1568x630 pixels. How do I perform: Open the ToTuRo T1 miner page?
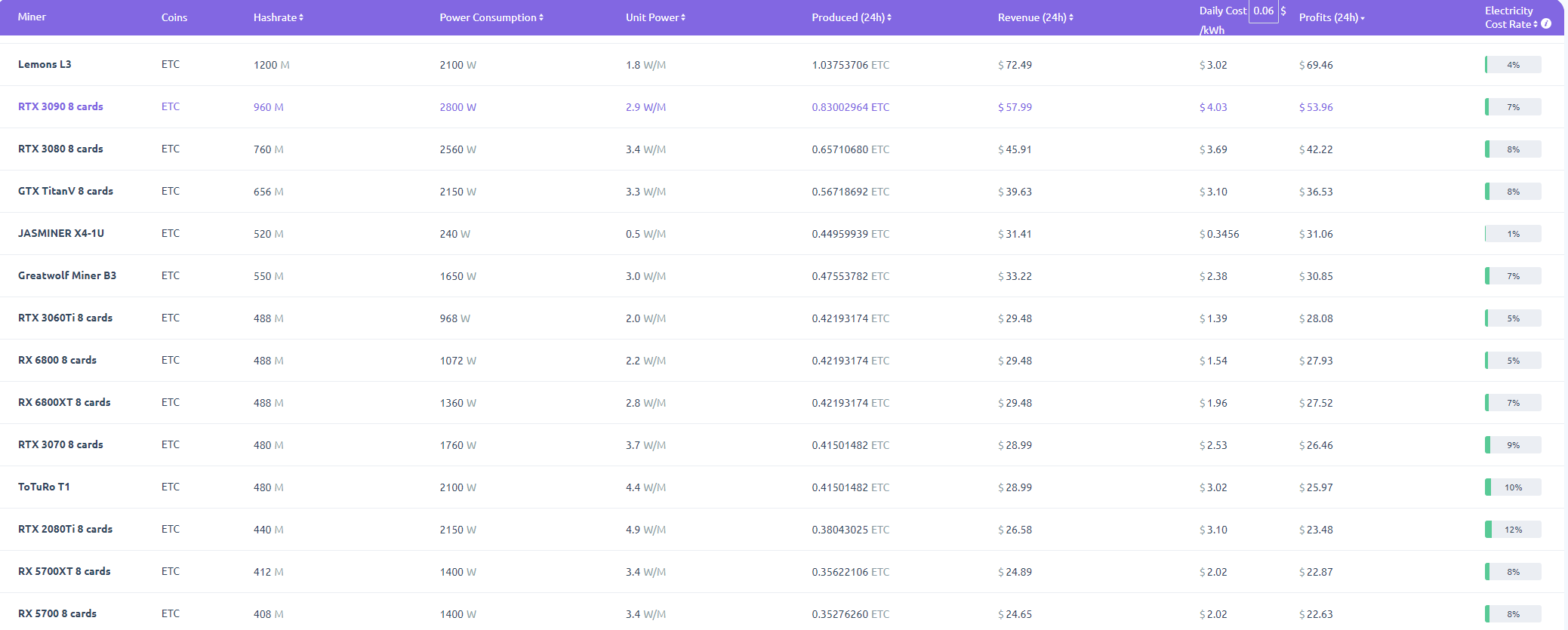click(x=44, y=487)
